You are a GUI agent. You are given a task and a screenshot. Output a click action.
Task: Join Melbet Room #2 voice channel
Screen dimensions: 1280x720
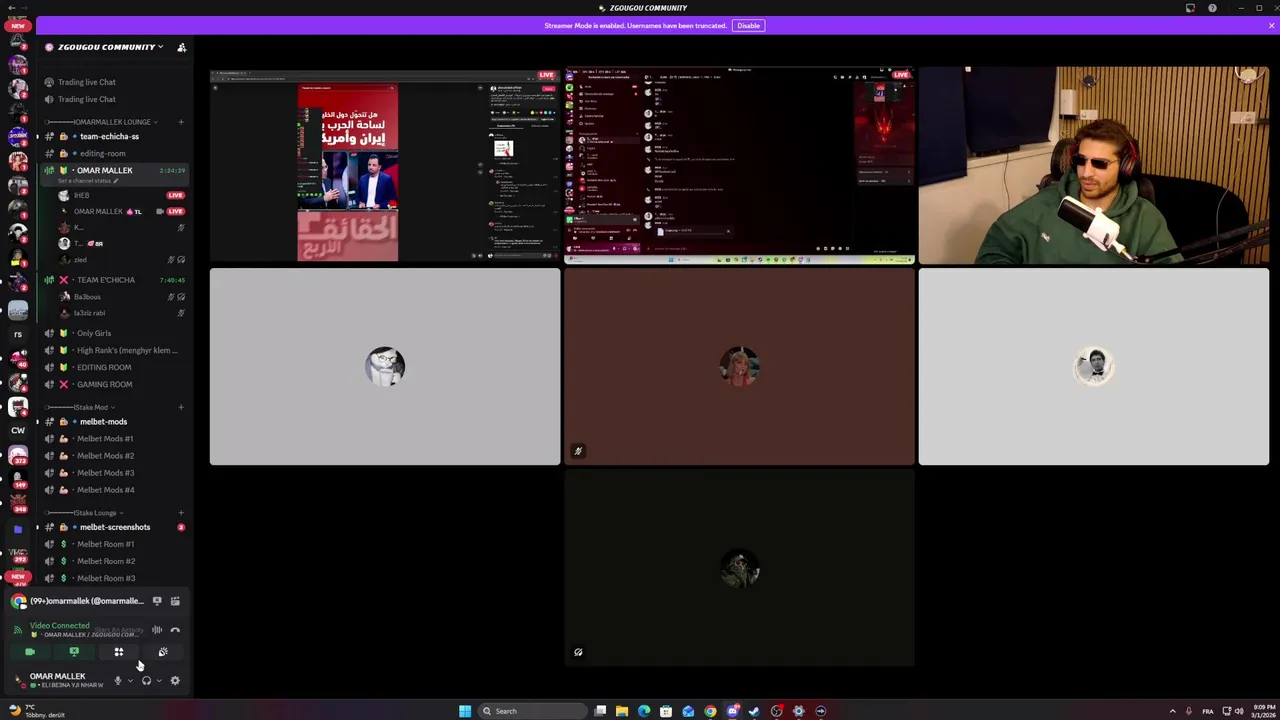pyautogui.click(x=114, y=561)
